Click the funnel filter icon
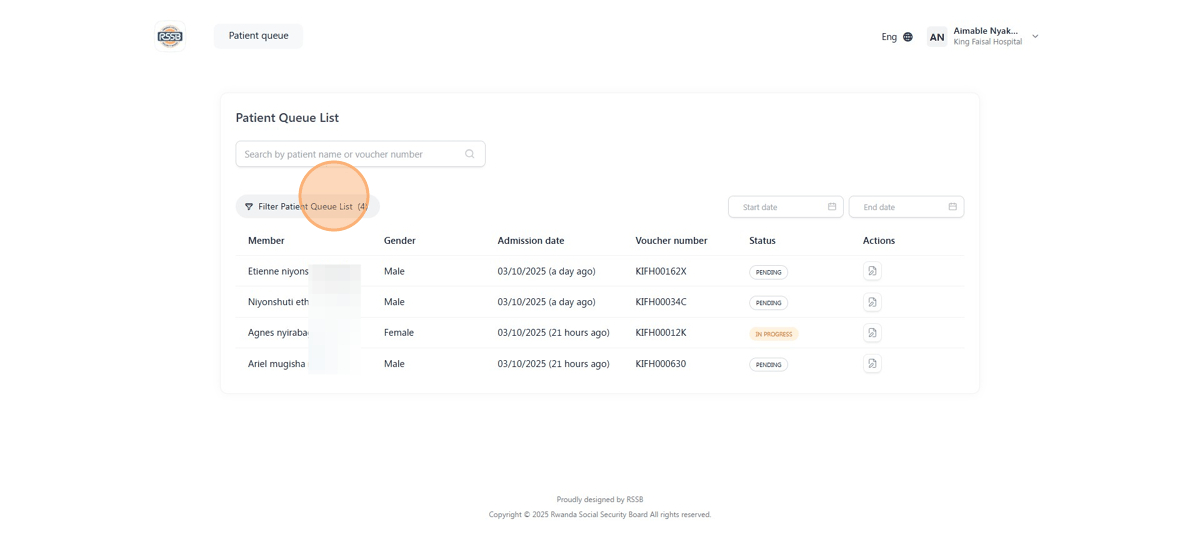The width and height of the screenshot is (1200, 549). (x=249, y=207)
